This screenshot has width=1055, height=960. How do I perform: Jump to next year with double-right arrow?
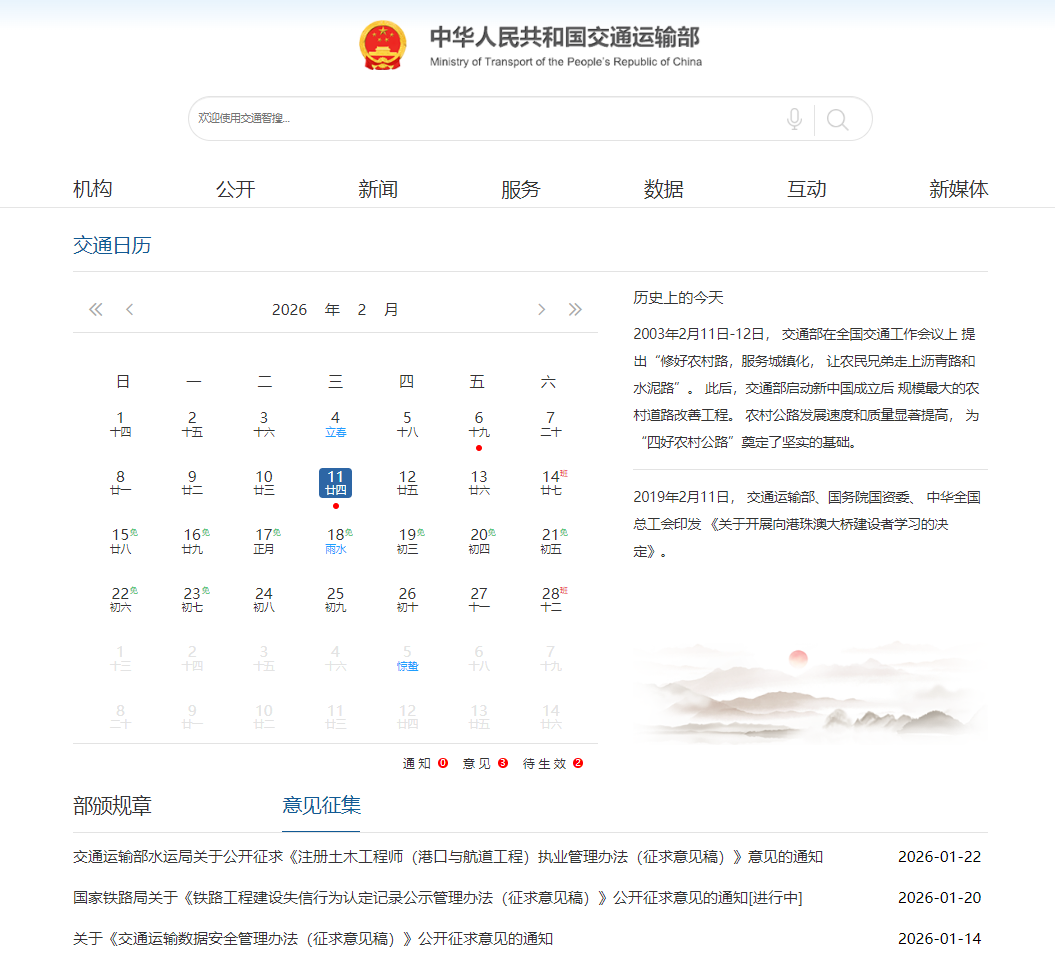point(575,309)
